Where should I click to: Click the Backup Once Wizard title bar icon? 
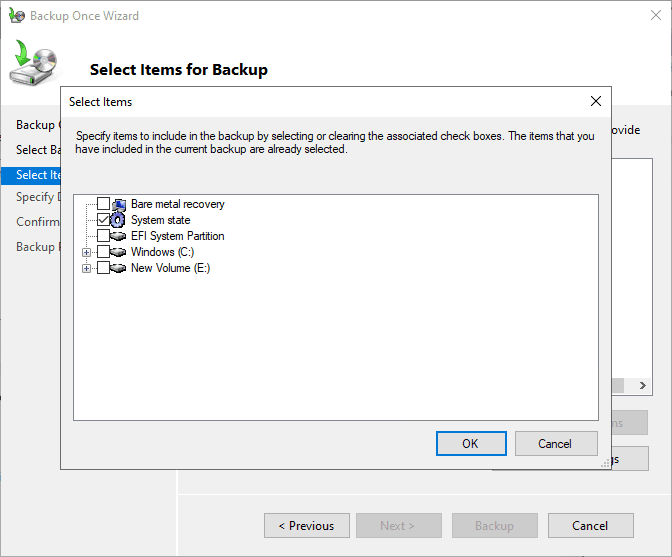click(15, 16)
